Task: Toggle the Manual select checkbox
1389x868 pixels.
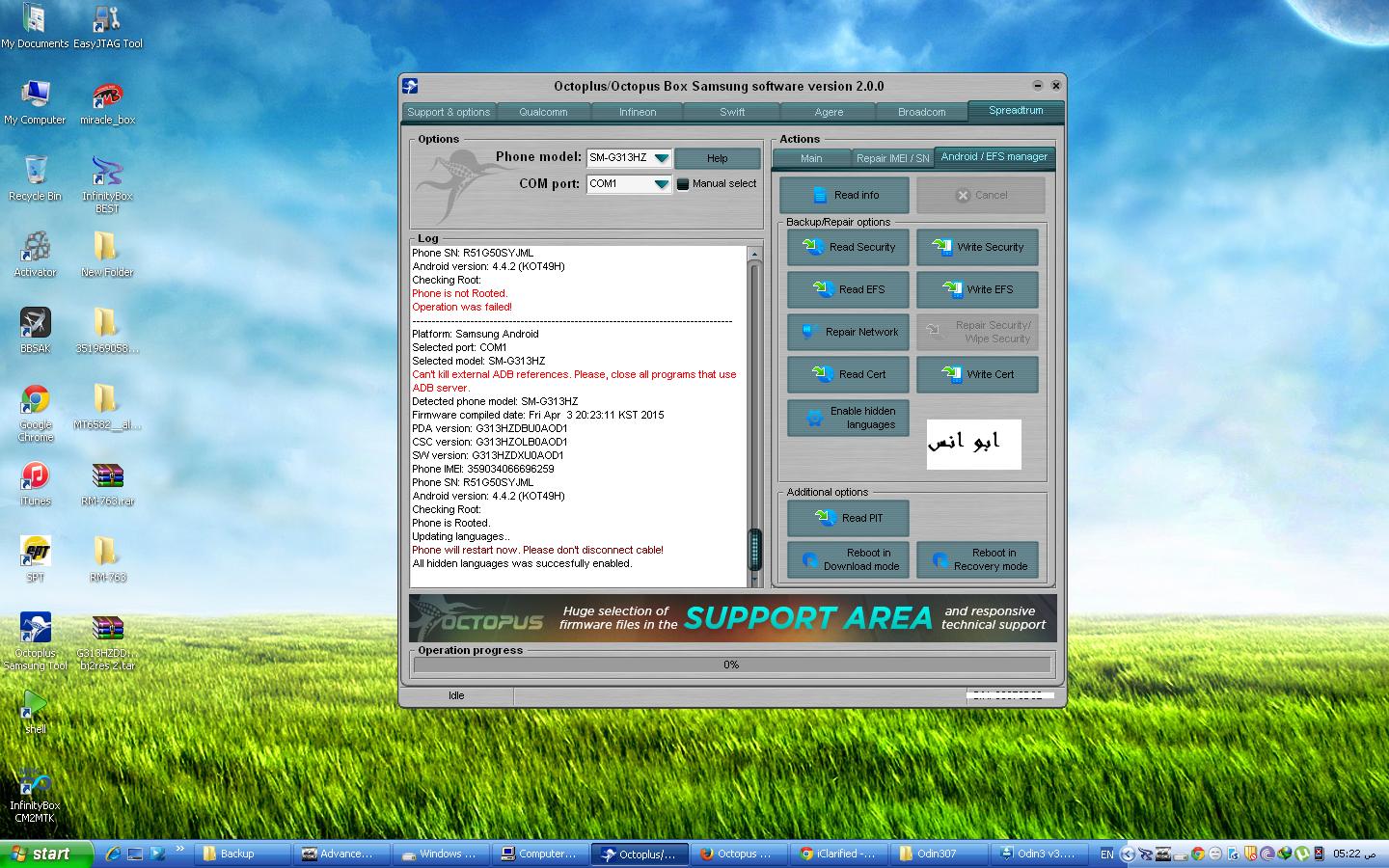Action: click(x=683, y=184)
